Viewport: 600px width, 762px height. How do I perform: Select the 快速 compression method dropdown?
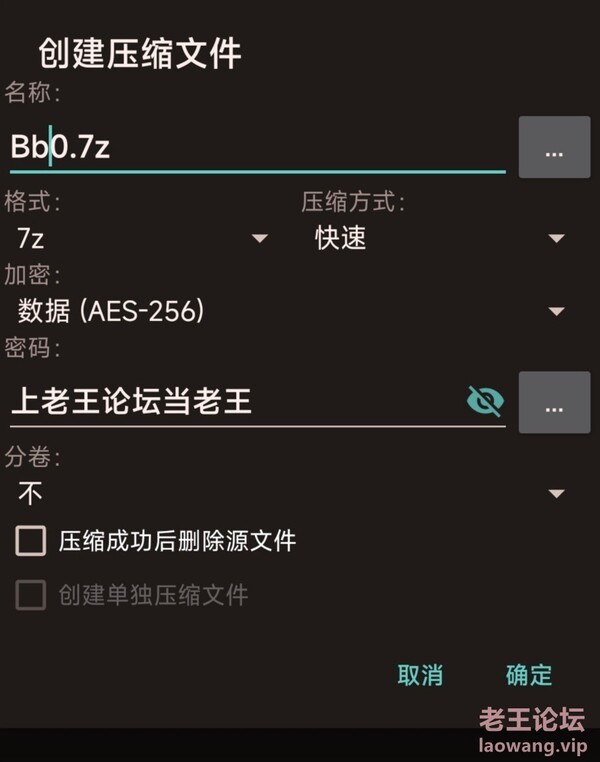pos(438,238)
